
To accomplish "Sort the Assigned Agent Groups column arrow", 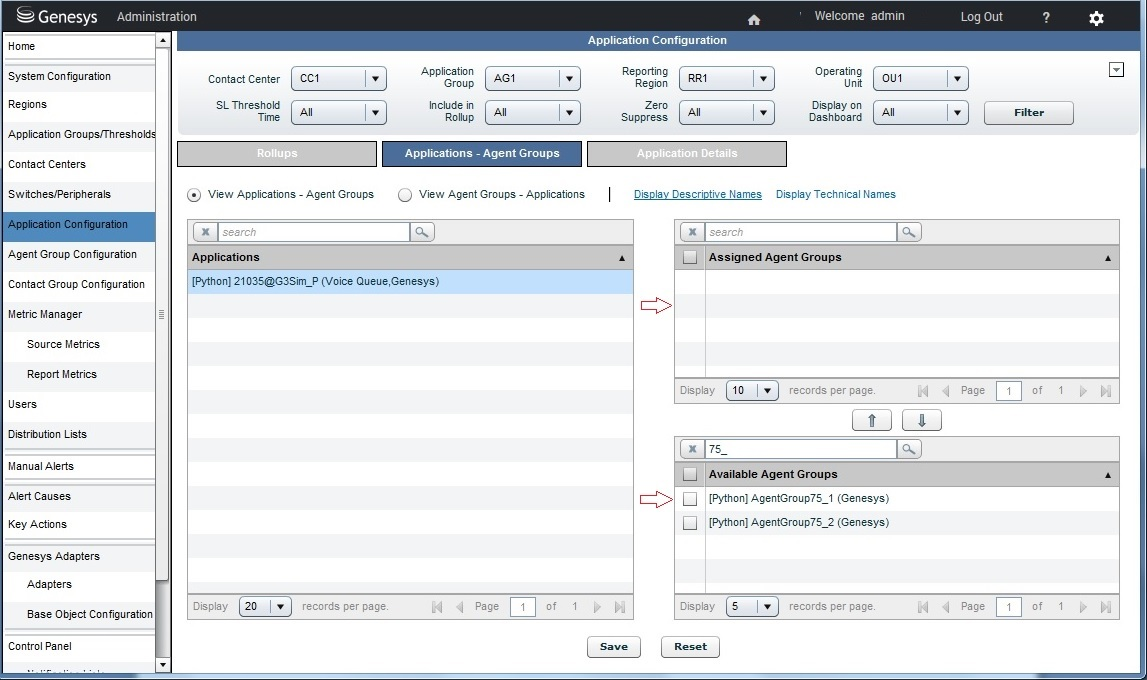I will point(1107,258).
